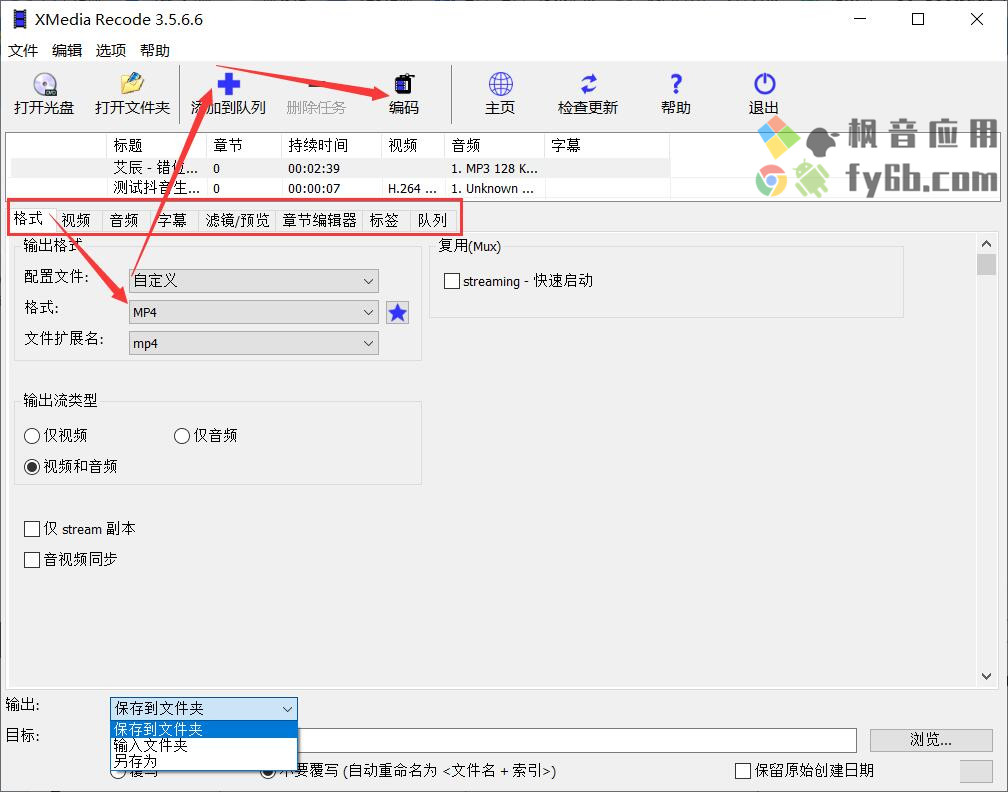The image size is (1008, 792).
Task: Open the 滤镜/预览 tab
Action: [x=237, y=220]
